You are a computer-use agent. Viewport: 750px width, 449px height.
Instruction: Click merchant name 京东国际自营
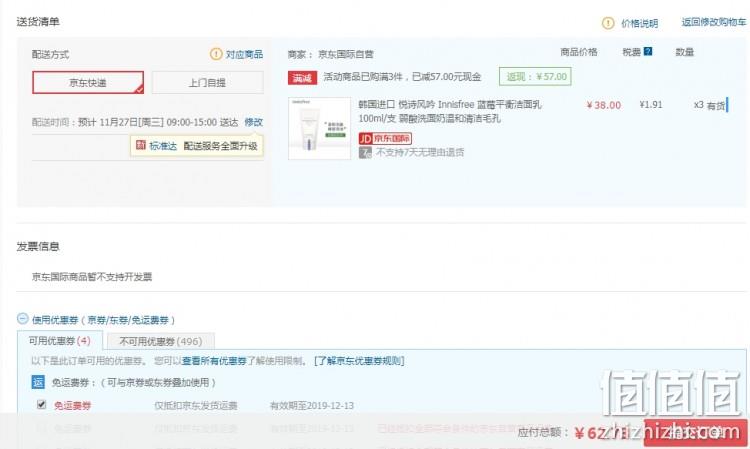click(x=346, y=55)
